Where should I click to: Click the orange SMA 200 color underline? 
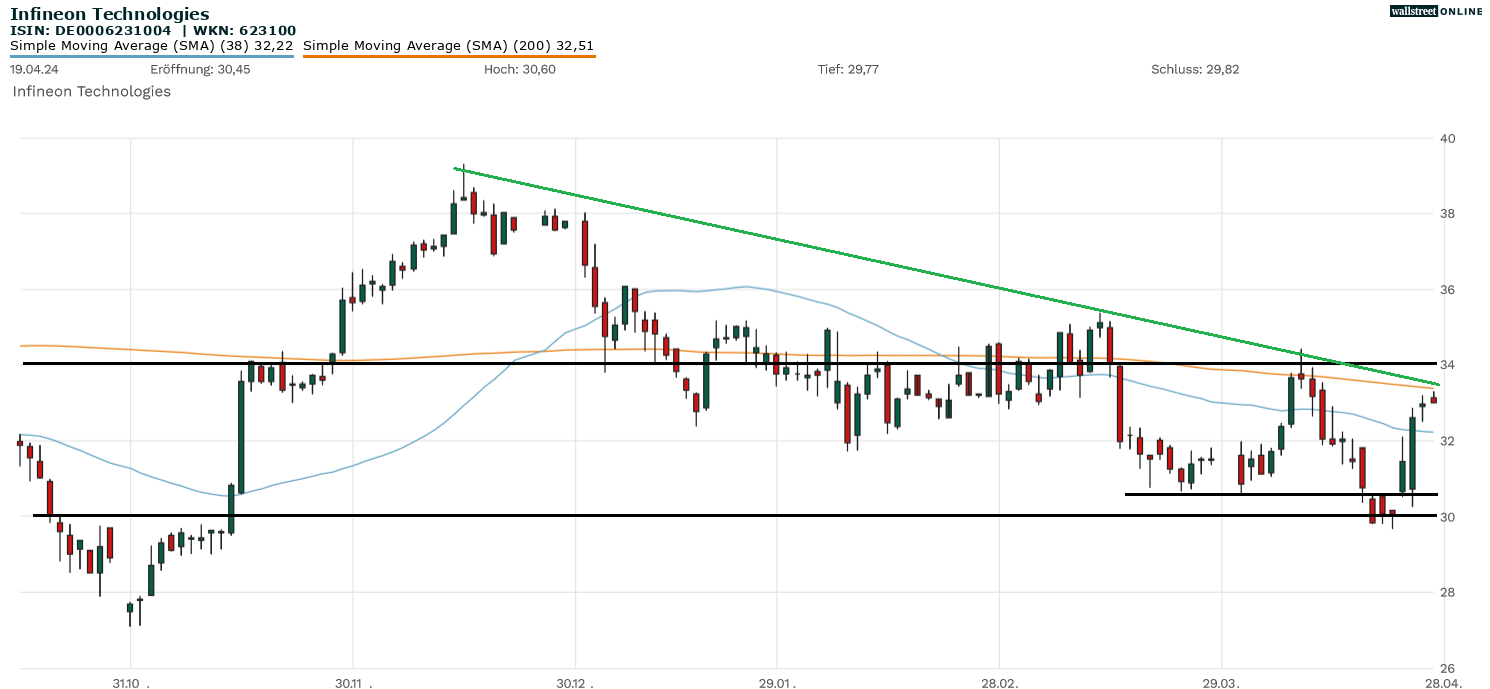(448, 56)
